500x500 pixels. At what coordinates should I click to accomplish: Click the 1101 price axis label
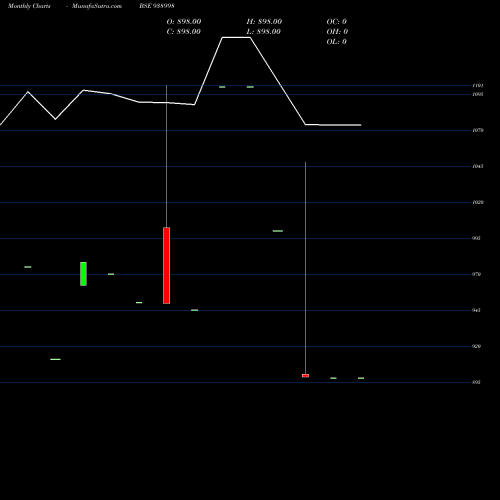click(478, 86)
